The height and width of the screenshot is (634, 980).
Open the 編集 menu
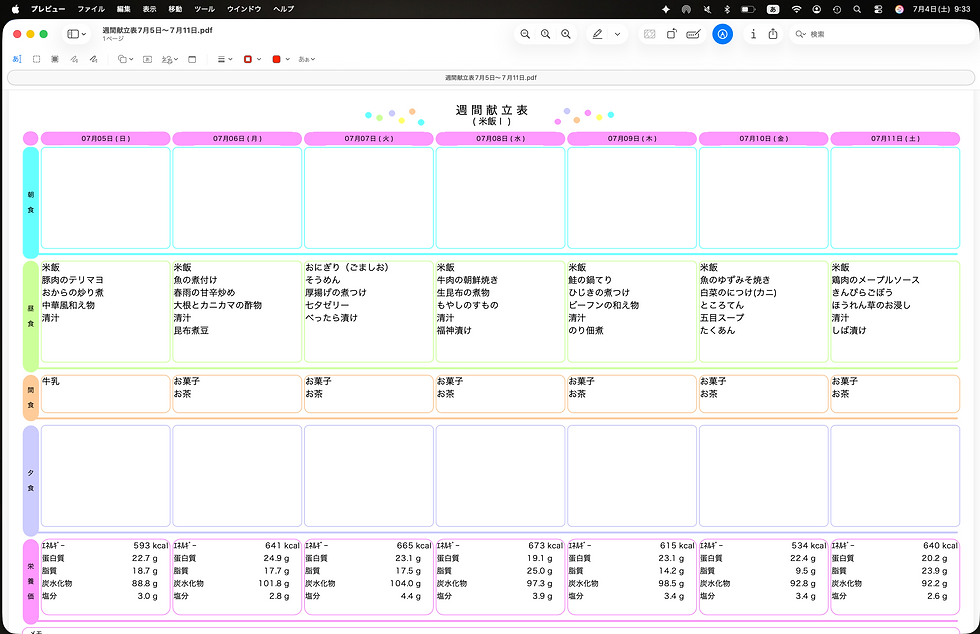124,9
